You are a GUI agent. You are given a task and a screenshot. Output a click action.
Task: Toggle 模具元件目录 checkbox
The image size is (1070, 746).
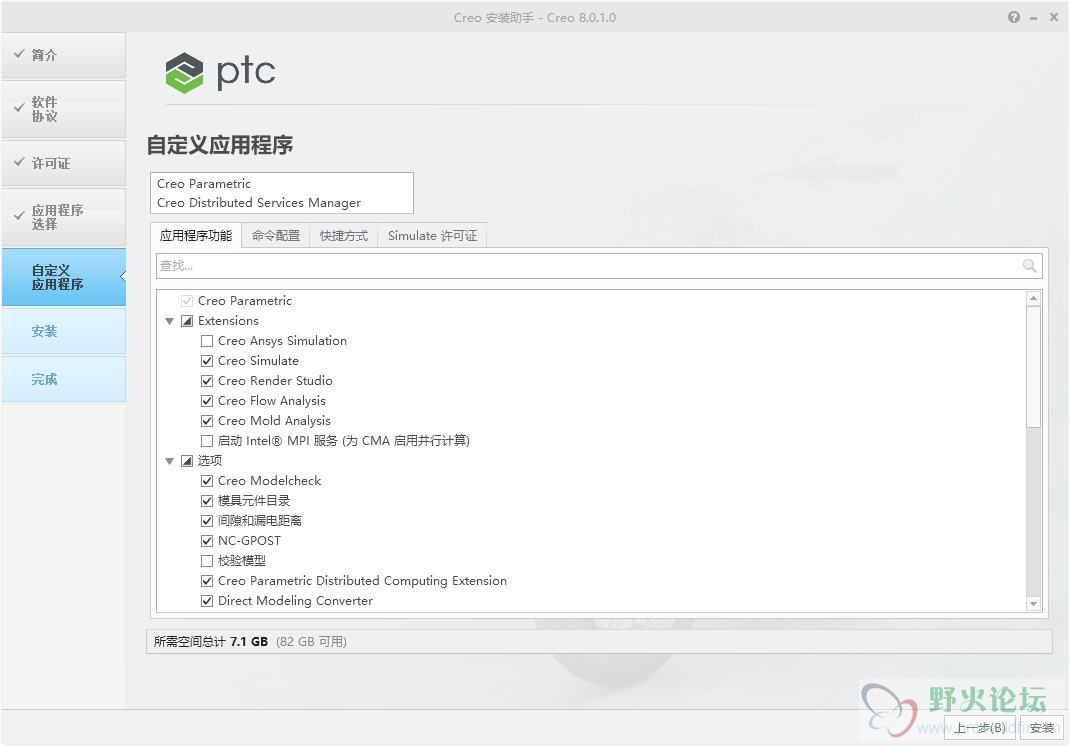(x=207, y=500)
